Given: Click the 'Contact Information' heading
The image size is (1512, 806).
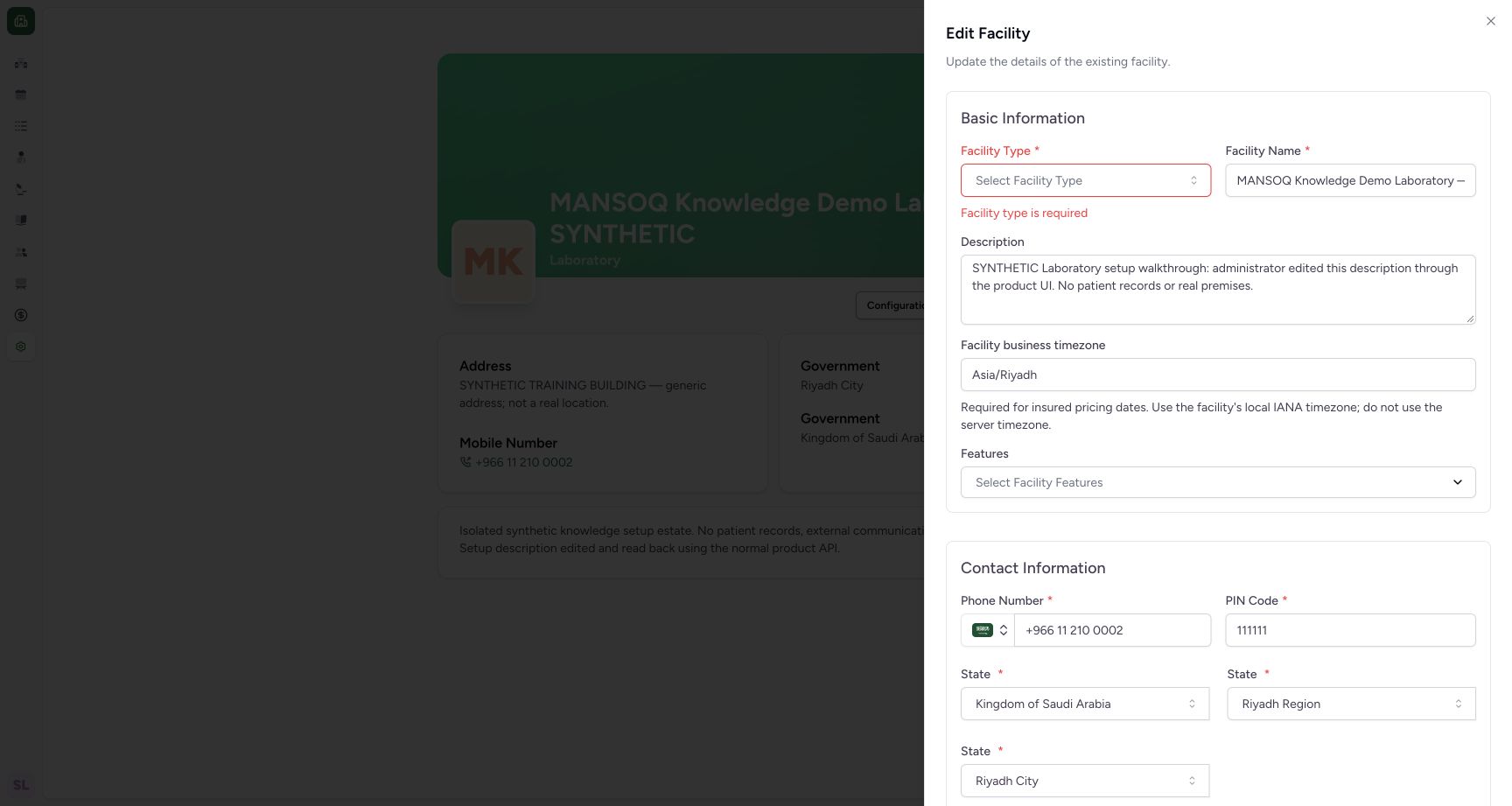Looking at the screenshot, I should pos(1032,568).
